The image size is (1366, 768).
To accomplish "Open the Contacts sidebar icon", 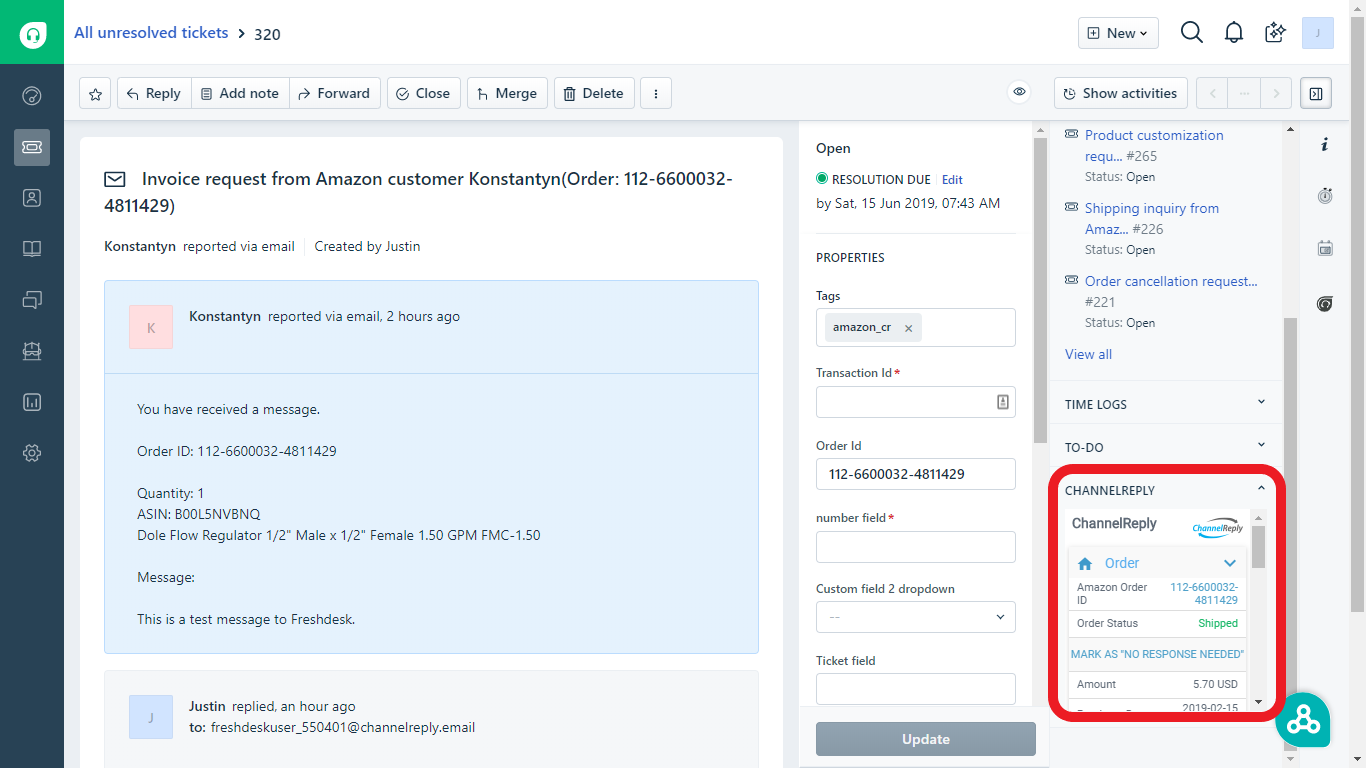I will [x=32, y=198].
